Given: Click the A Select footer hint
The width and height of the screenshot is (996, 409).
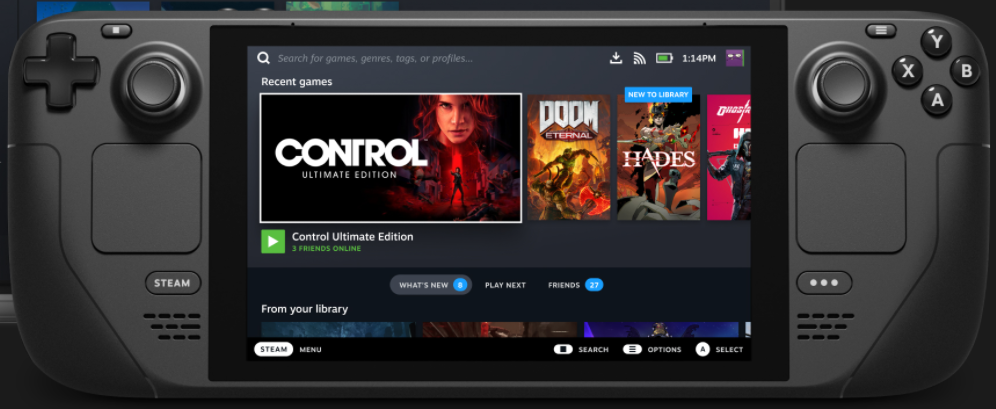Looking at the screenshot, I should point(720,349).
